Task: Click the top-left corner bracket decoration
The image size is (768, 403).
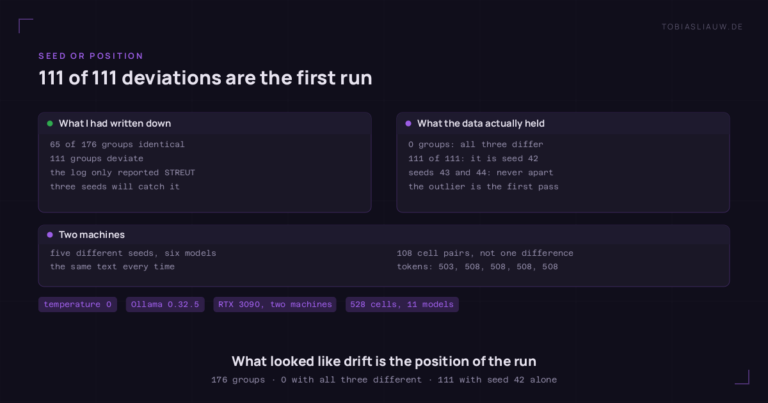Action: coord(25,25)
